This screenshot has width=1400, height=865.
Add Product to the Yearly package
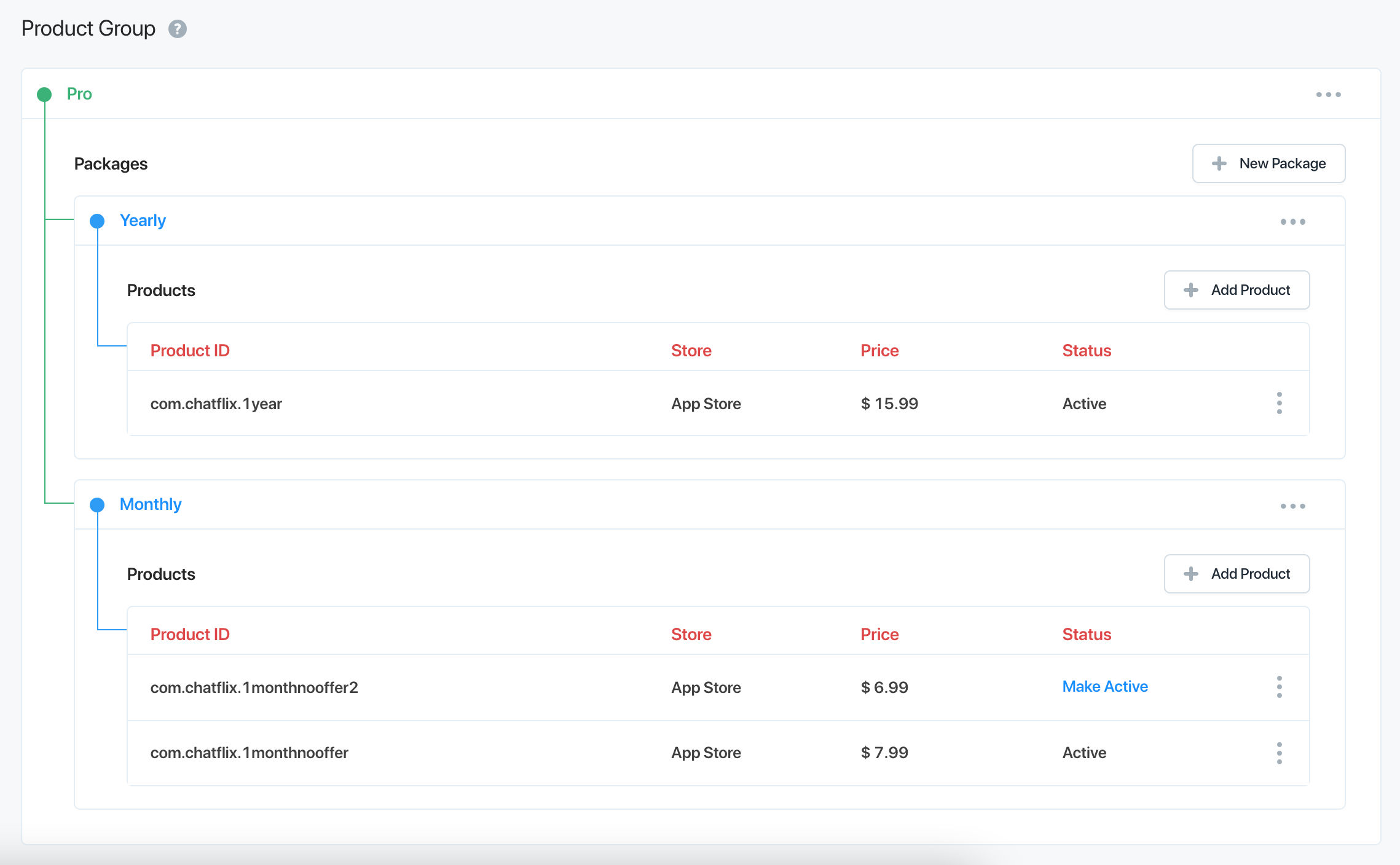1237,290
